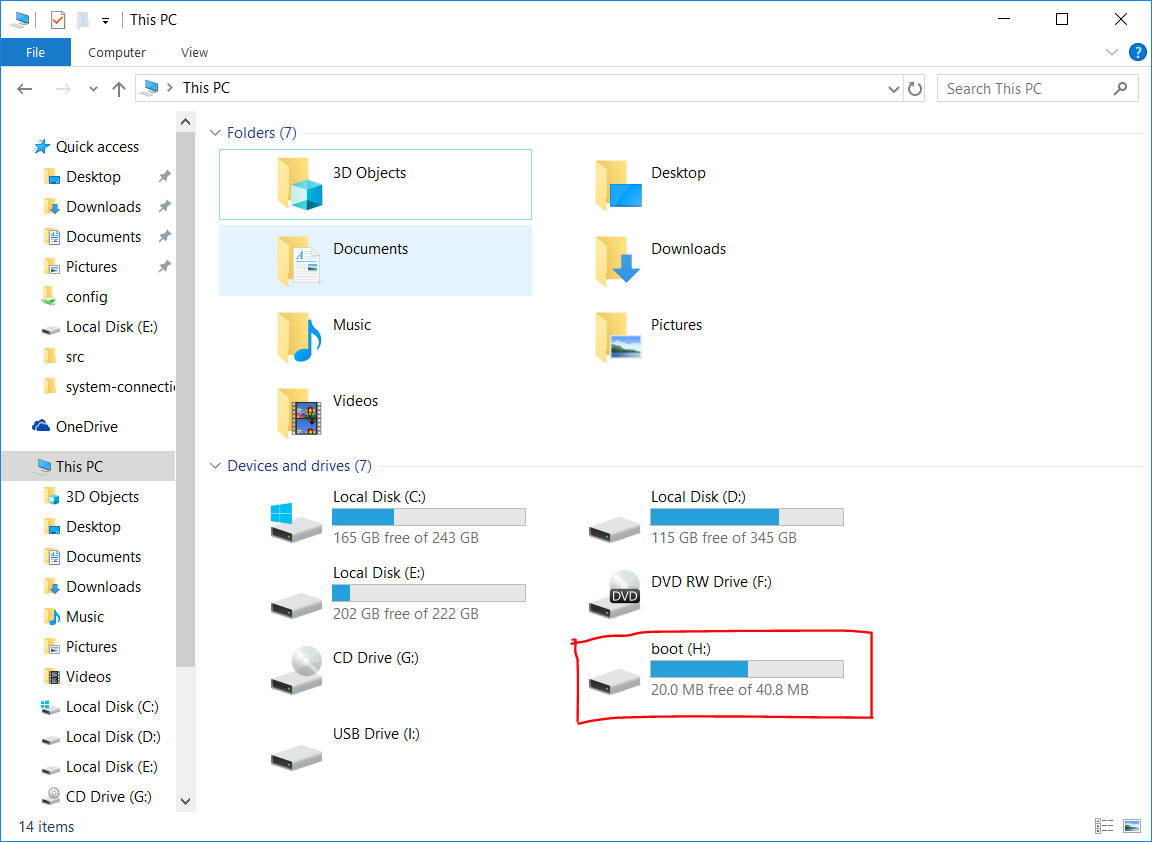This screenshot has height=842, width=1152.
Task: Click the Search This PC field
Action: pos(1037,88)
